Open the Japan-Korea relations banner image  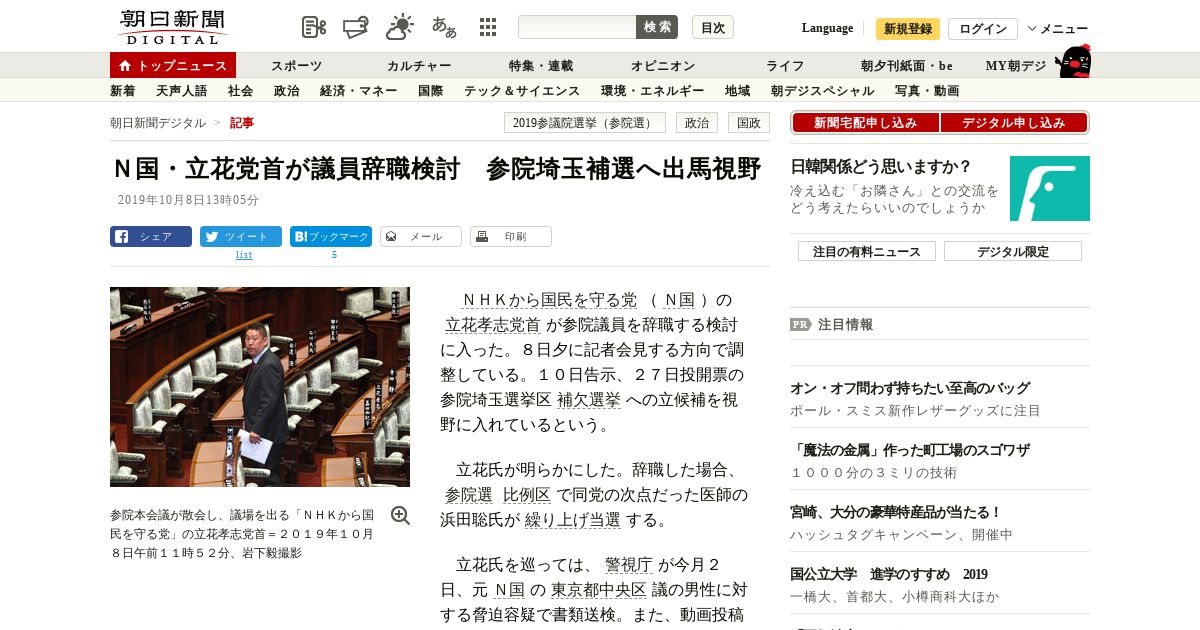(1050, 188)
